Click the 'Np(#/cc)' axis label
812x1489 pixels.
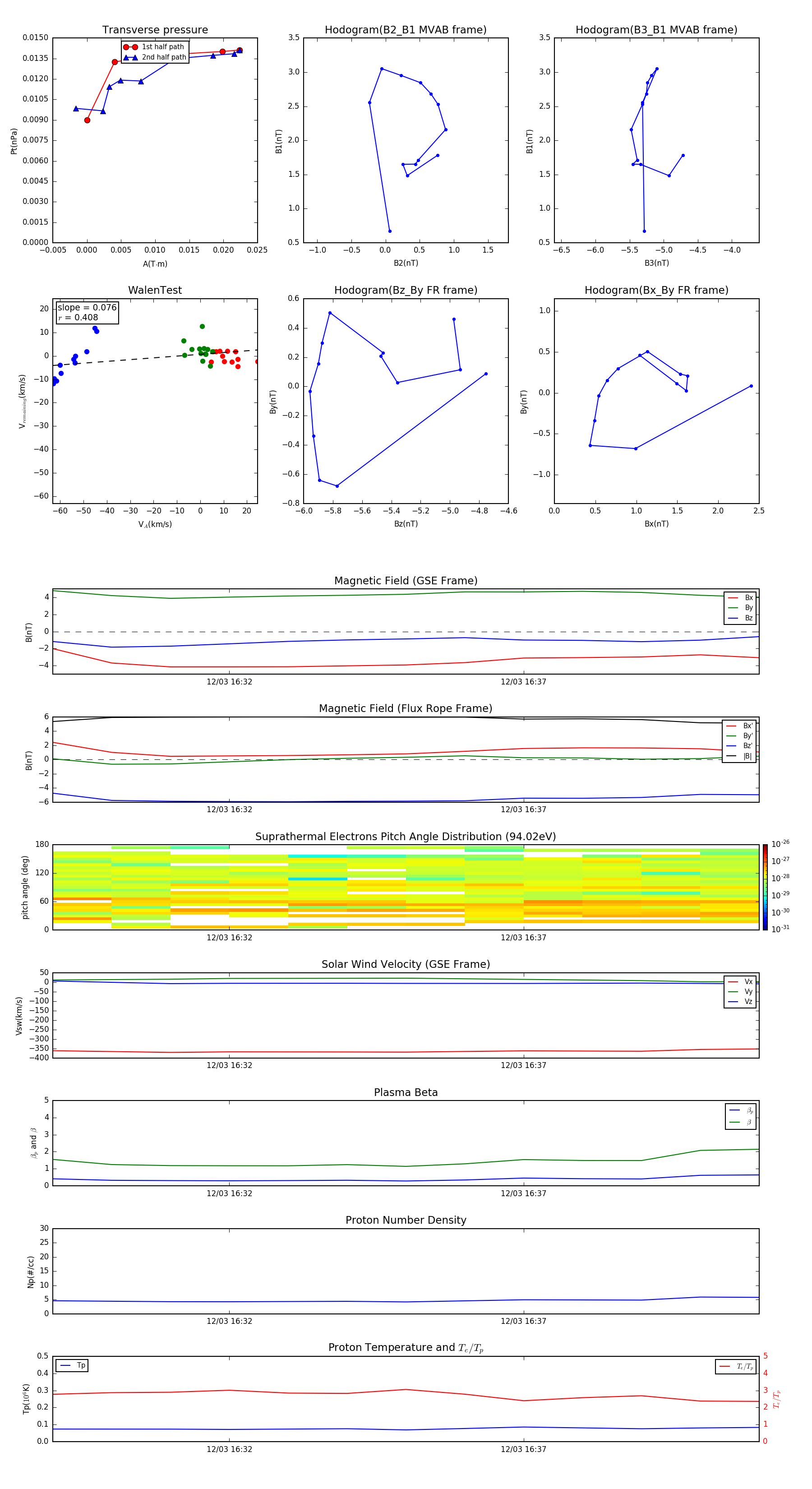pos(31,1272)
